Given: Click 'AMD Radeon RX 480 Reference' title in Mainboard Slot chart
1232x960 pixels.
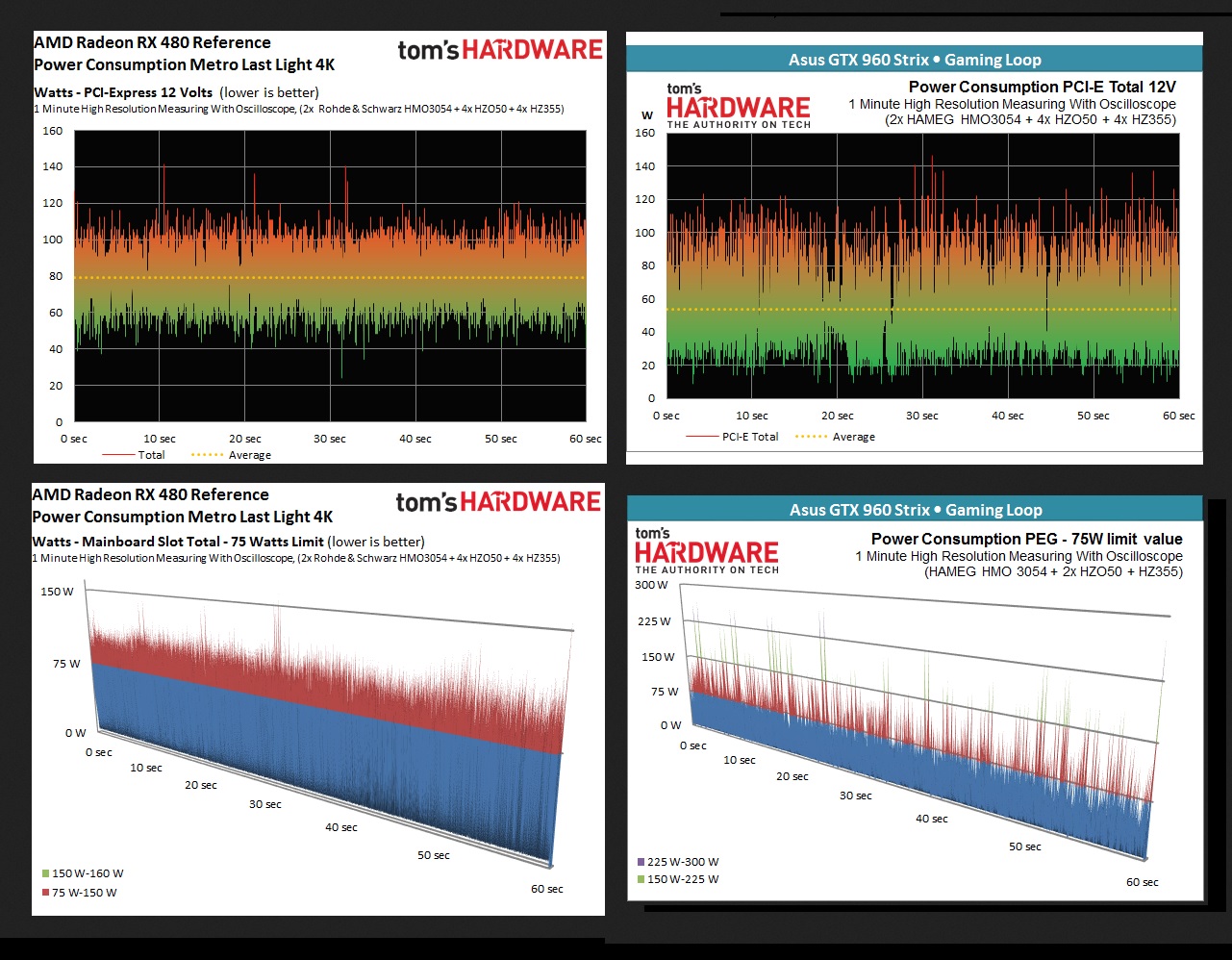Looking at the screenshot, I should point(150,494).
